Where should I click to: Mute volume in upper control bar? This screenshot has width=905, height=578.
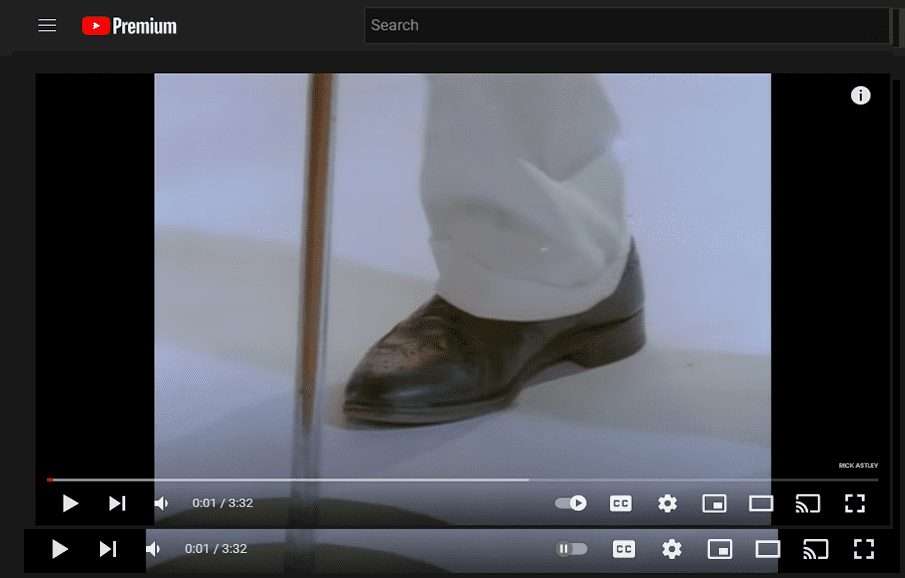point(161,504)
